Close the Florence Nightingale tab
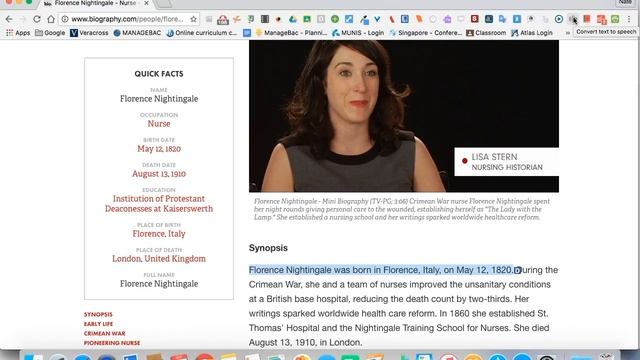This screenshot has width=640, height=360. [146, 3]
